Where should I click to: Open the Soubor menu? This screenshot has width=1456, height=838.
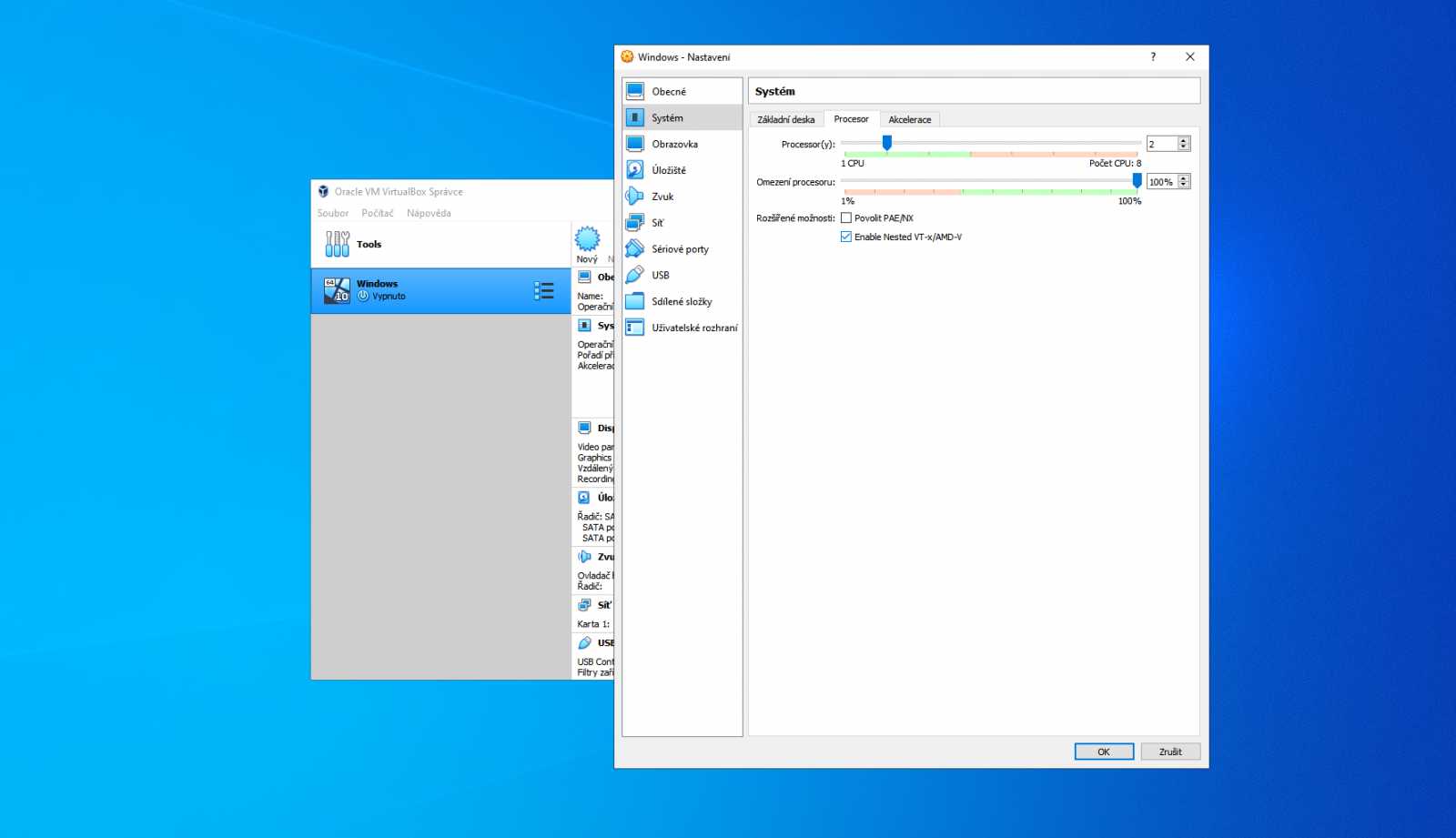click(333, 213)
